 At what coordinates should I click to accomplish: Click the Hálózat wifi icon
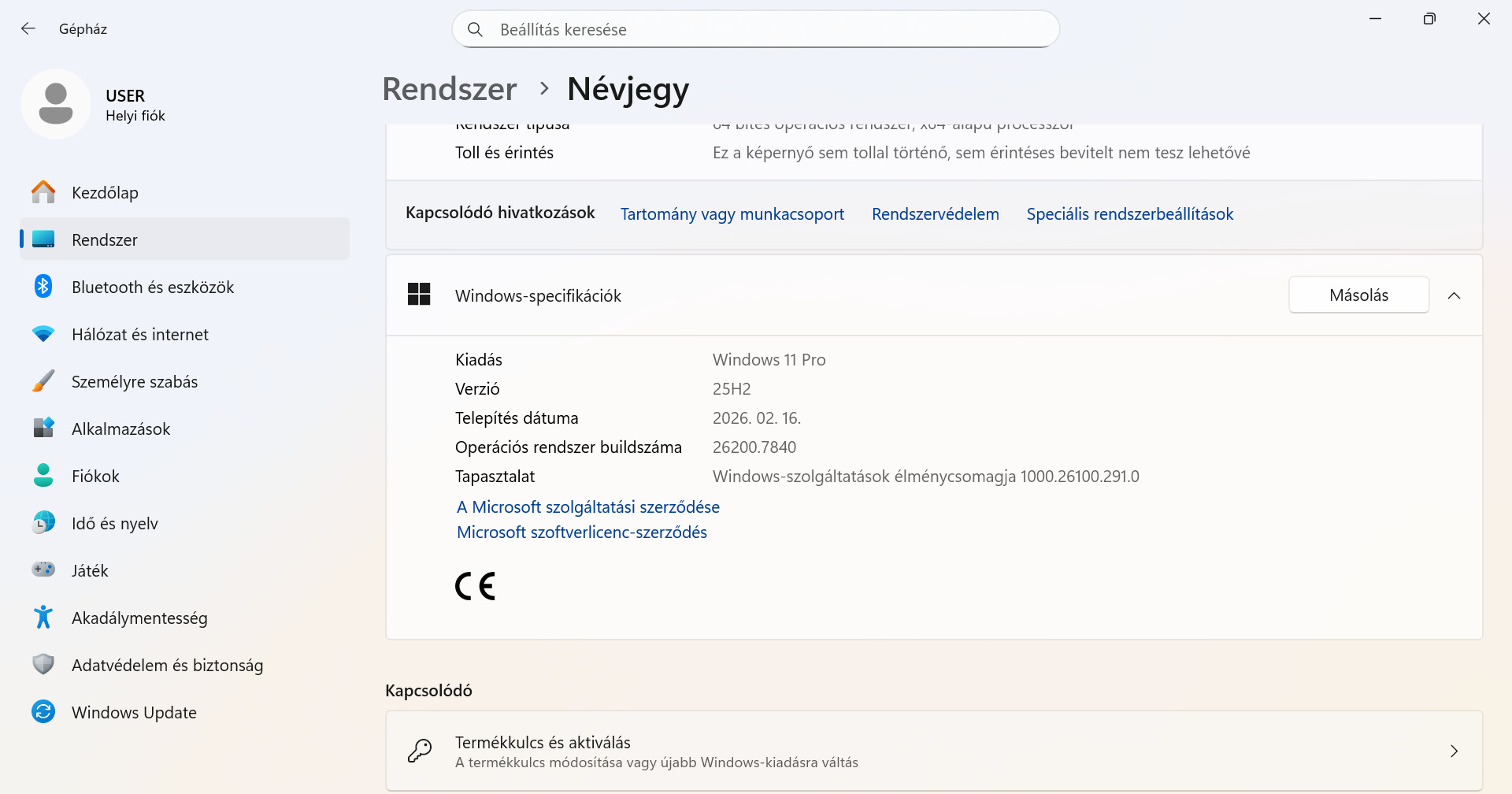[x=43, y=334]
